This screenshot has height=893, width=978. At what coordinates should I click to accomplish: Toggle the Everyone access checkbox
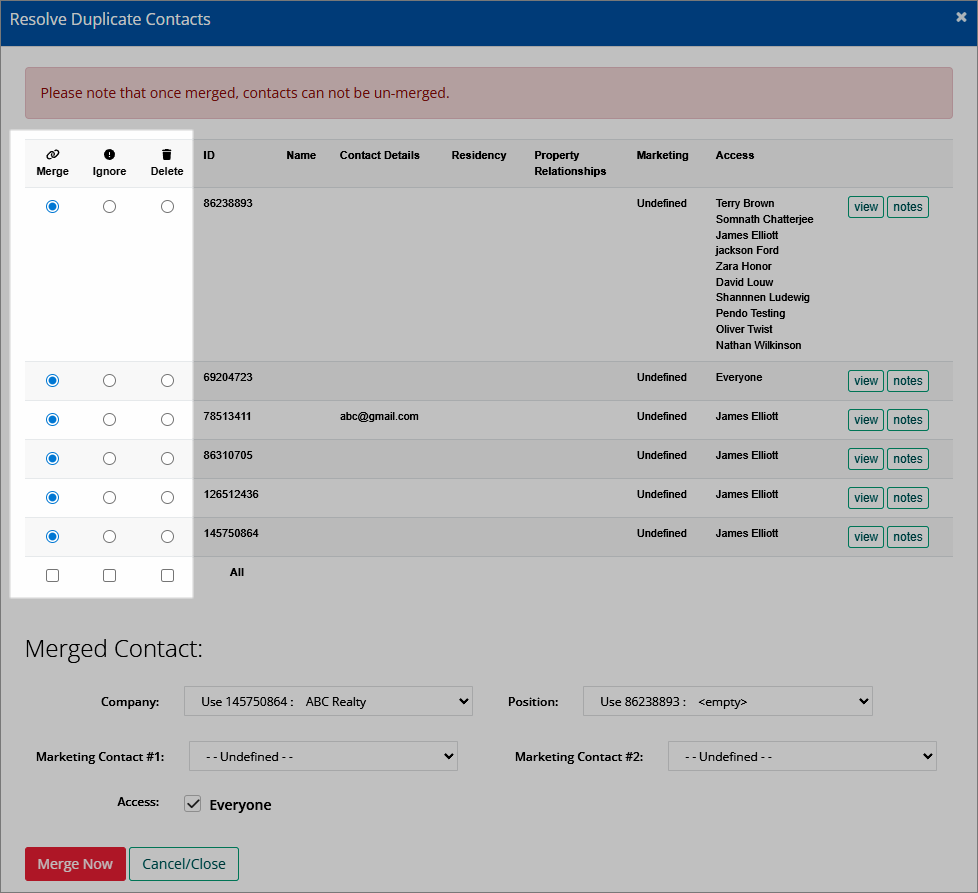pos(193,804)
